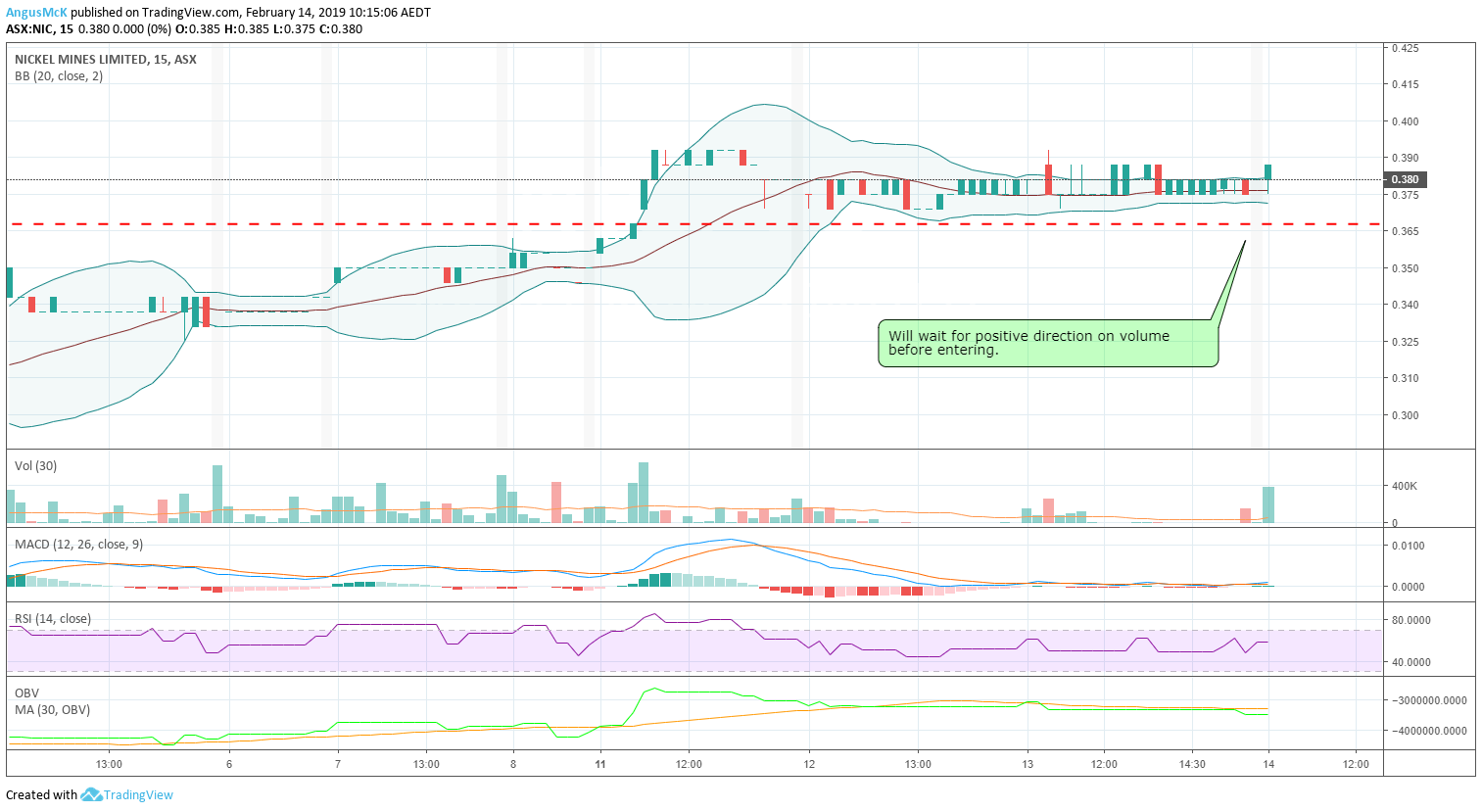The height and width of the screenshot is (812, 1482).
Task: Click the 400K volume axis label
Action: (x=1405, y=486)
